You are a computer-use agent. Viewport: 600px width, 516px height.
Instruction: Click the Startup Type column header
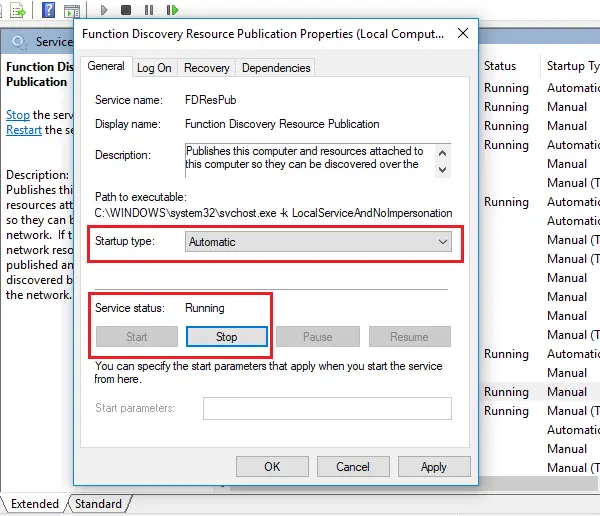[x=573, y=66]
